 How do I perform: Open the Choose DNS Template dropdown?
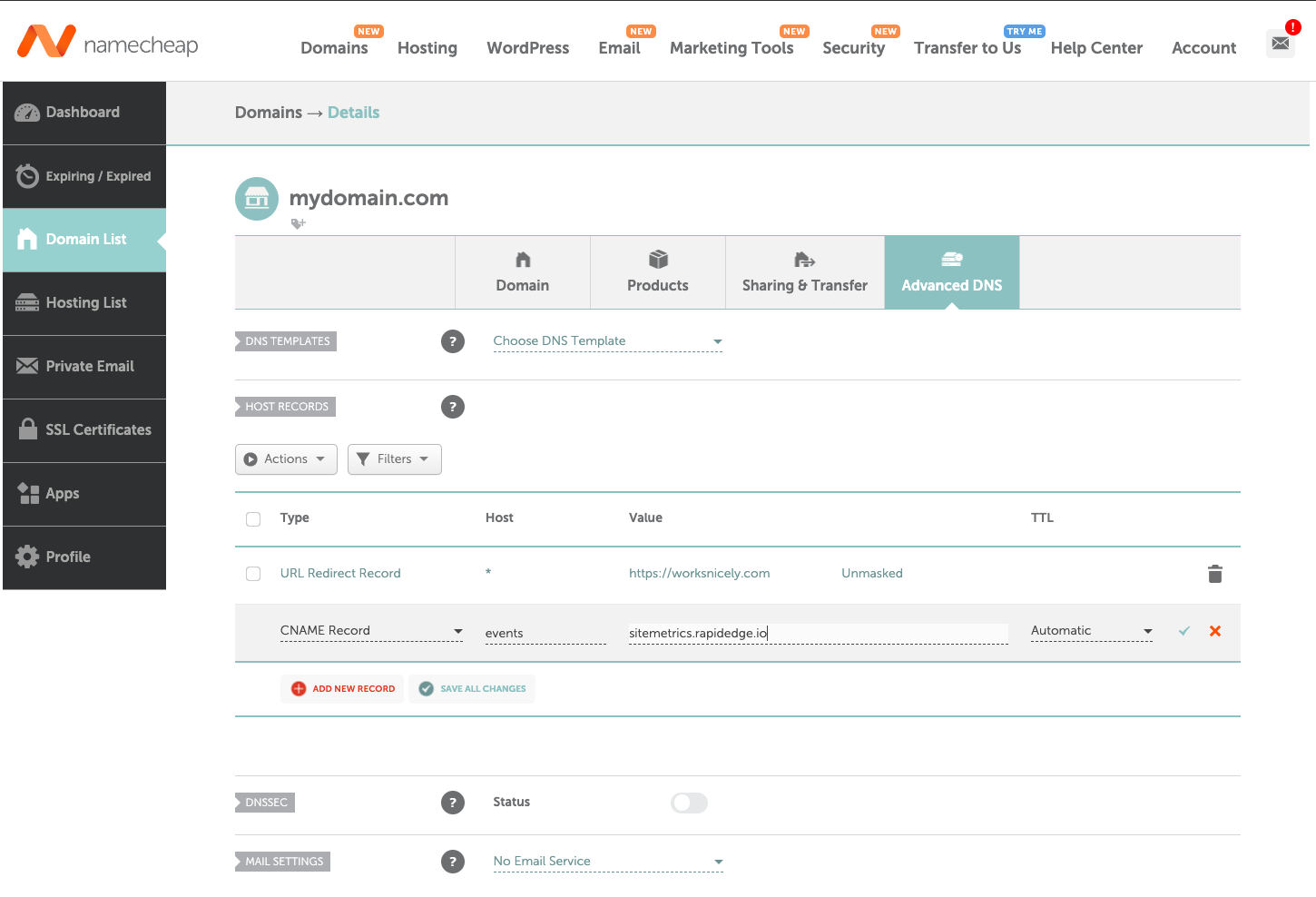coord(606,341)
